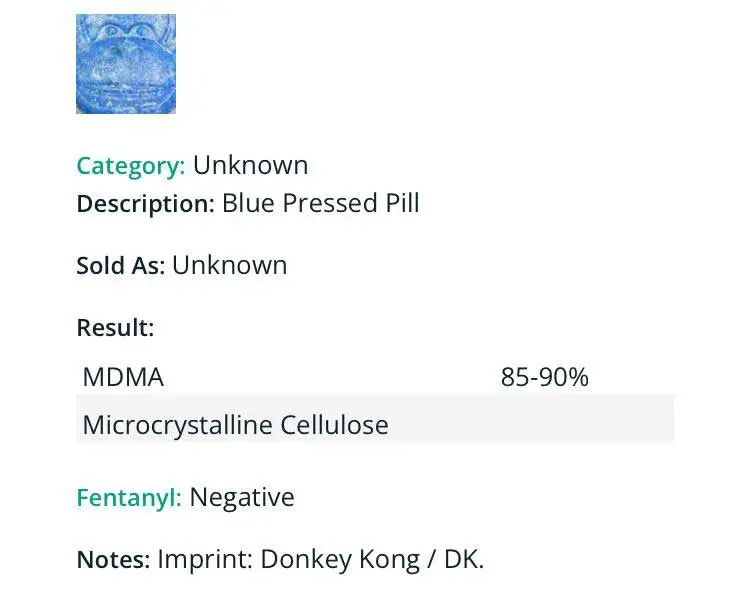Click the Notes label
This screenshot has height=596, width=750.
tap(113, 560)
